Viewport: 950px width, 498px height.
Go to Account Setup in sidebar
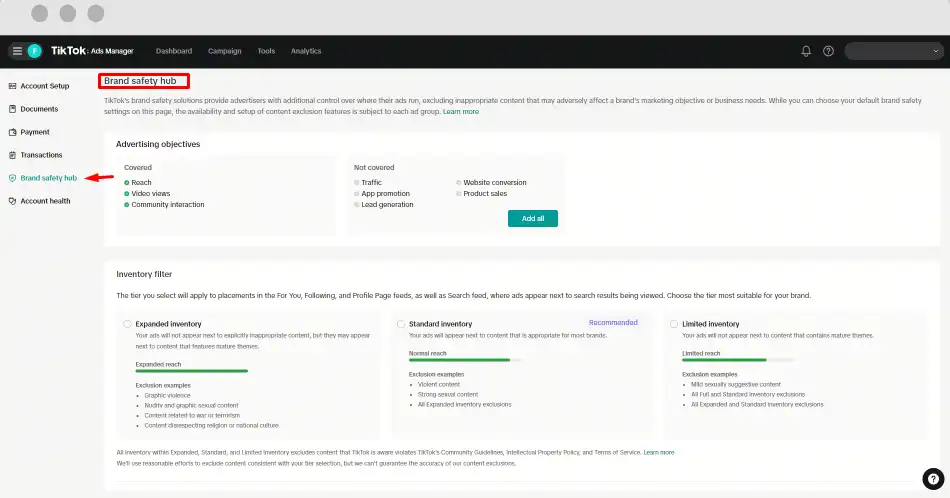click(x=45, y=86)
